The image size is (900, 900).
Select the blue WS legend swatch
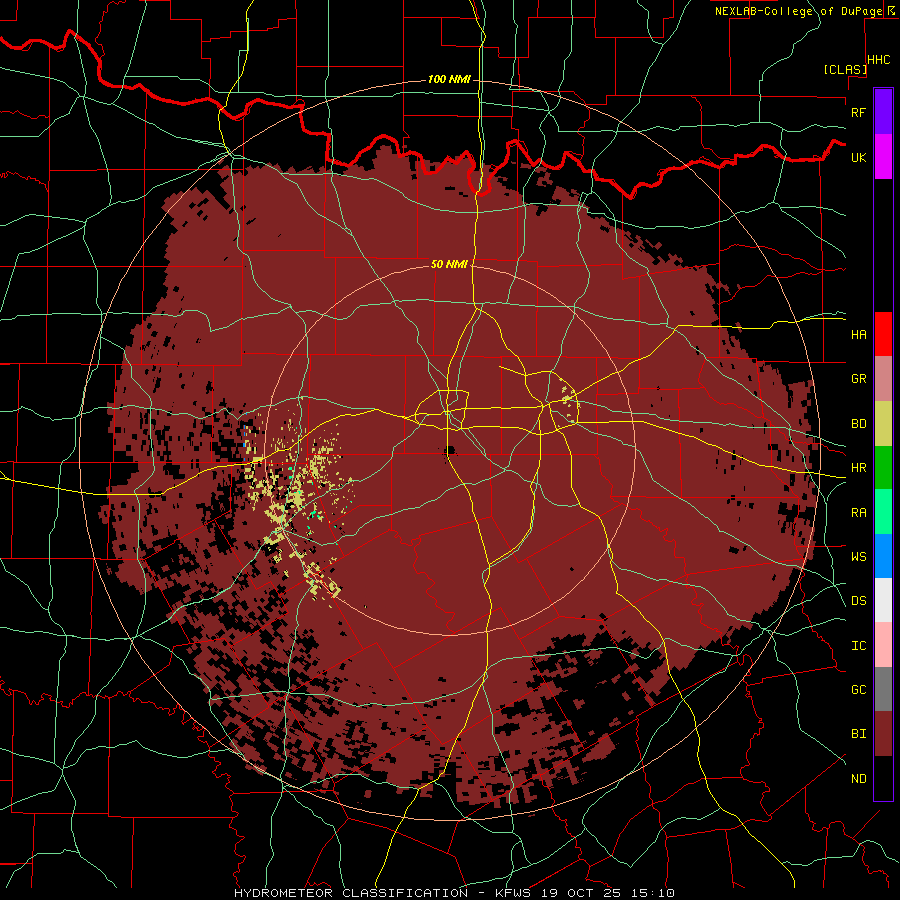pyautogui.click(x=883, y=556)
